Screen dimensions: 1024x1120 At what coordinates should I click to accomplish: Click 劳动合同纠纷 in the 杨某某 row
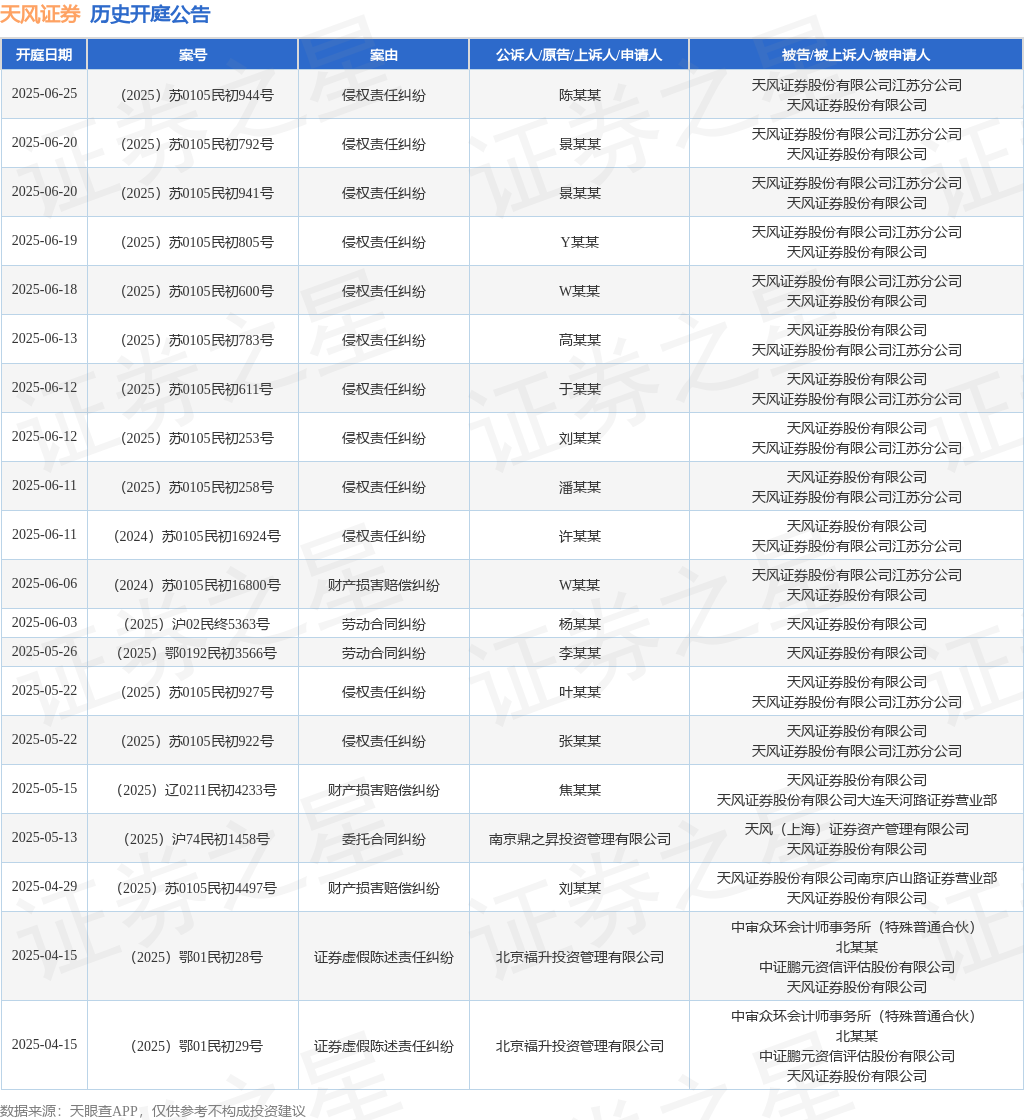(x=384, y=624)
